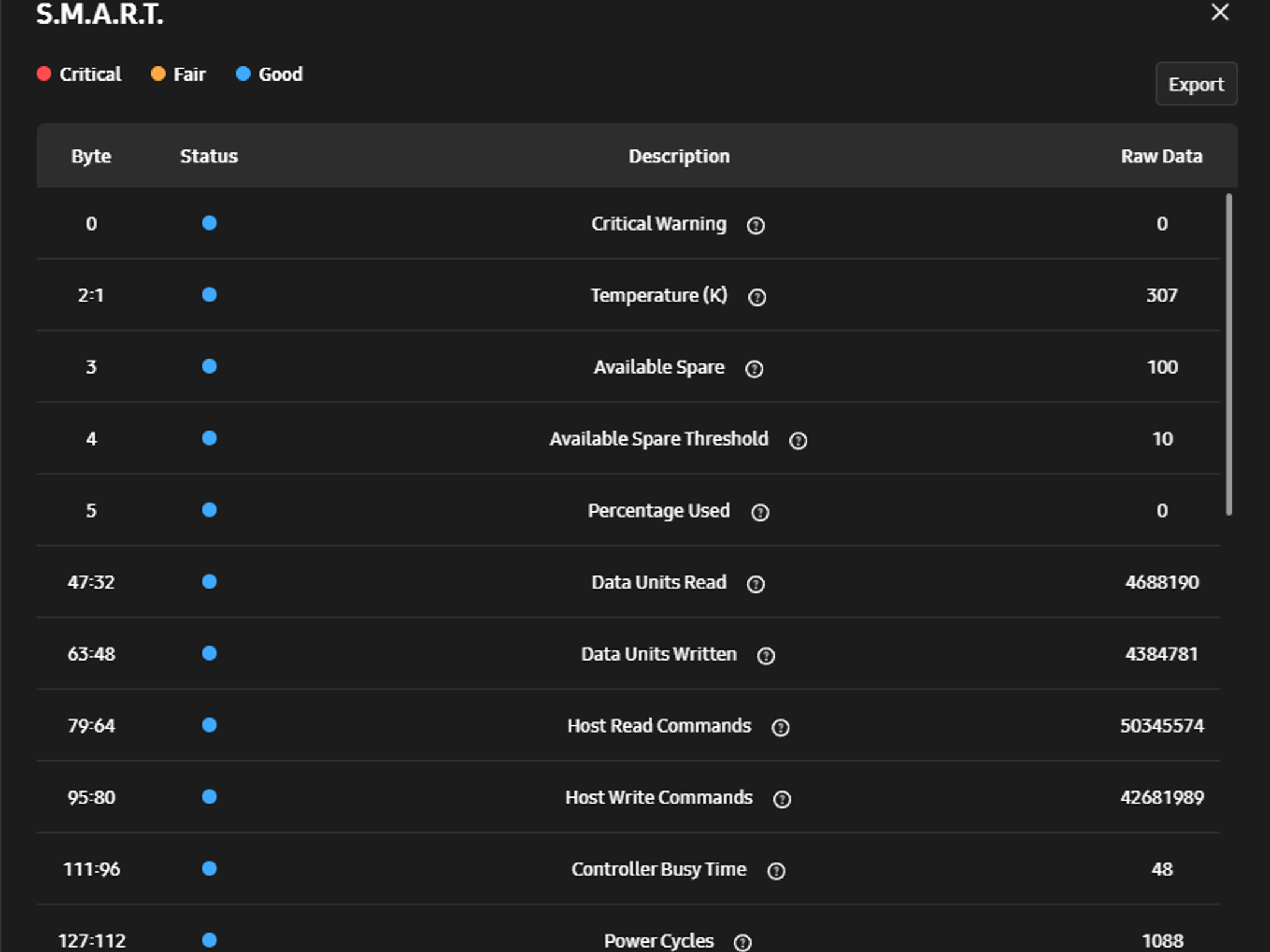This screenshot has width=1270, height=952.
Task: Click raw data value 4688190
Action: pyautogui.click(x=1162, y=582)
